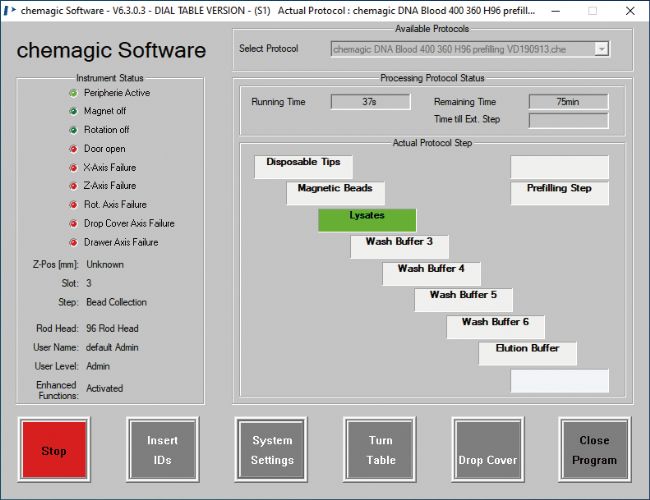Expand the Select Protocol dropdown arrow
The width and height of the screenshot is (650, 500).
pos(601,49)
